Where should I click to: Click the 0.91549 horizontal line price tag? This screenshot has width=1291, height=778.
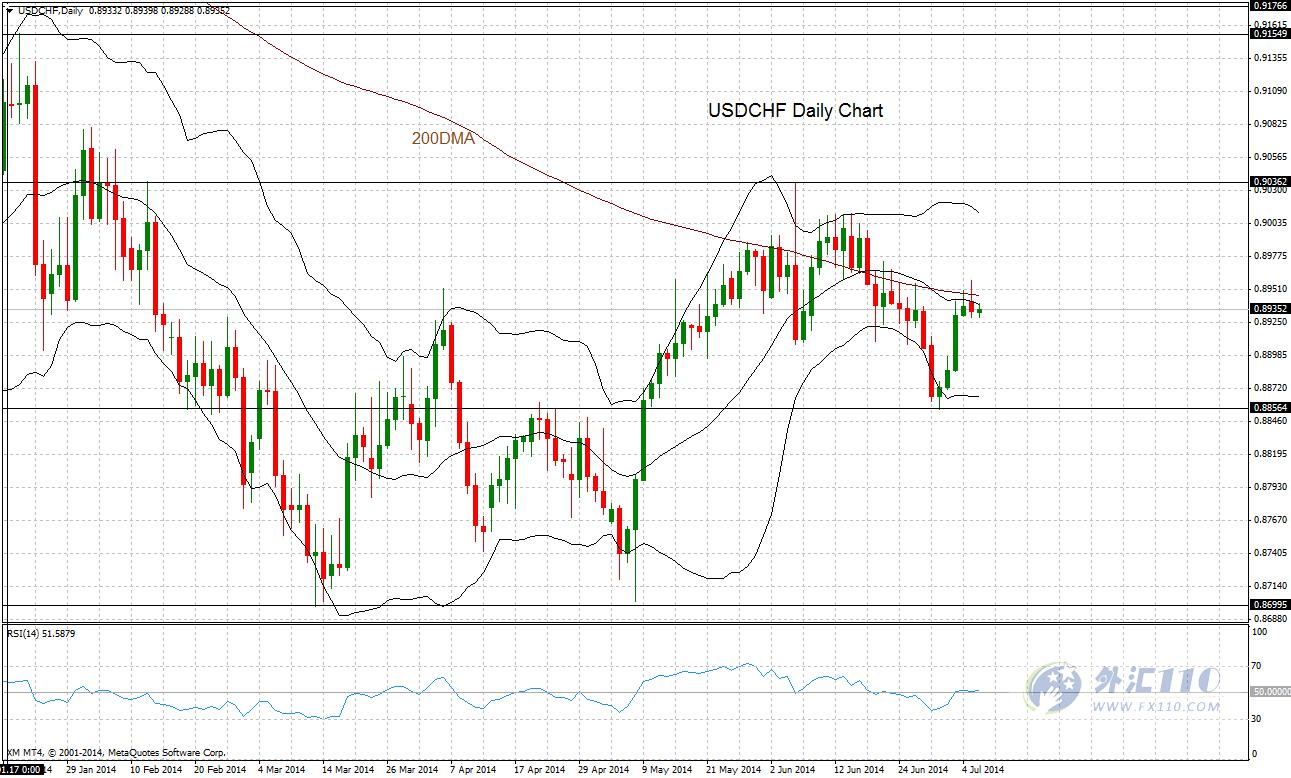coord(1269,34)
